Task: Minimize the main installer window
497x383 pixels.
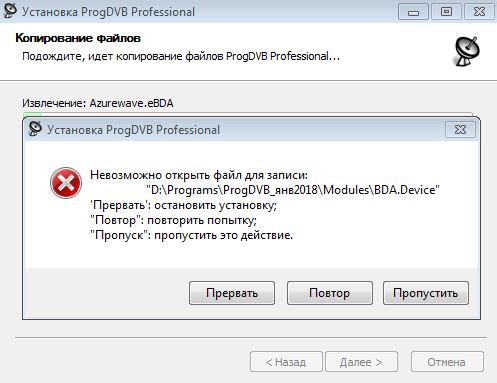Action: 413,12
